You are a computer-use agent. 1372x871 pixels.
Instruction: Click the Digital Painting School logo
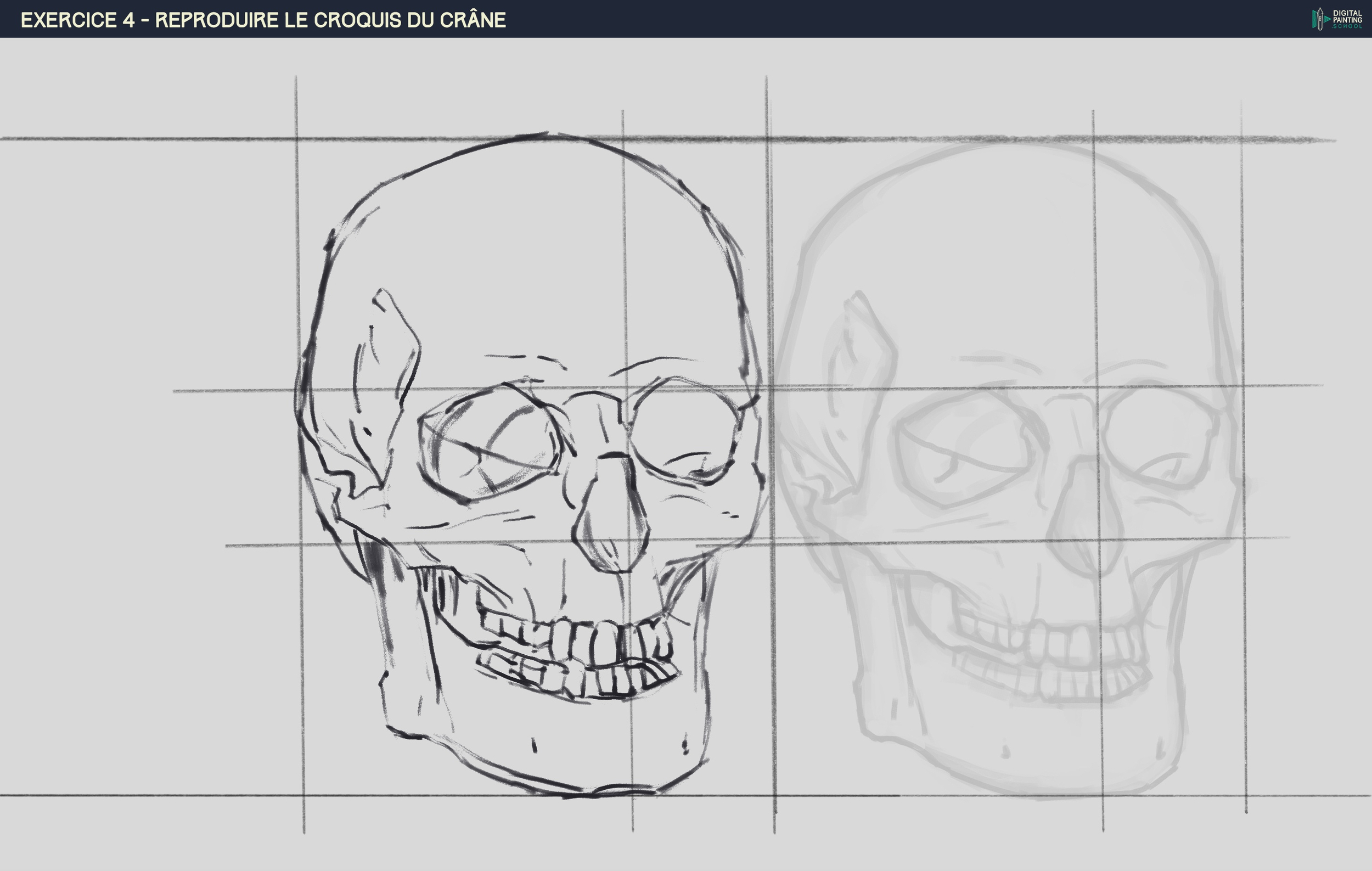click(1337, 19)
